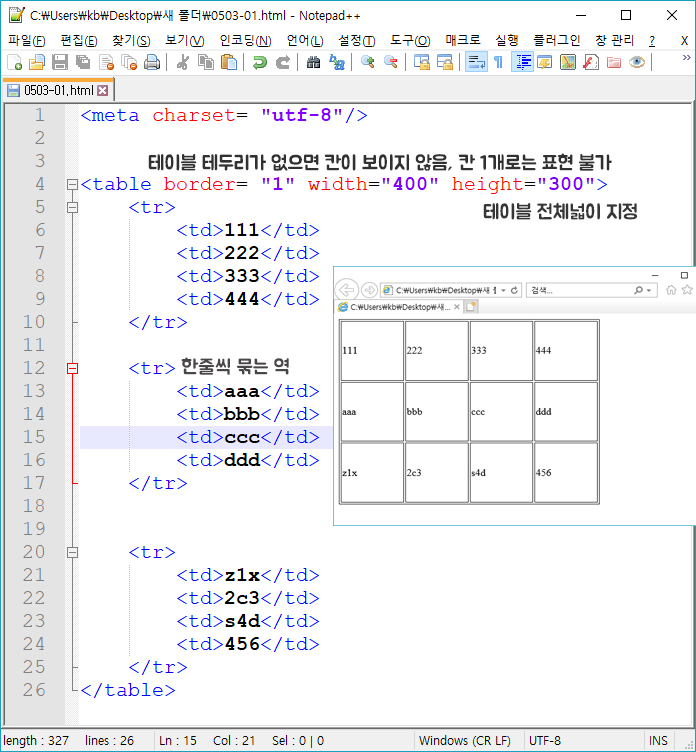Open the 찾기(S) menu
This screenshot has height=752, width=696.
[131, 40]
